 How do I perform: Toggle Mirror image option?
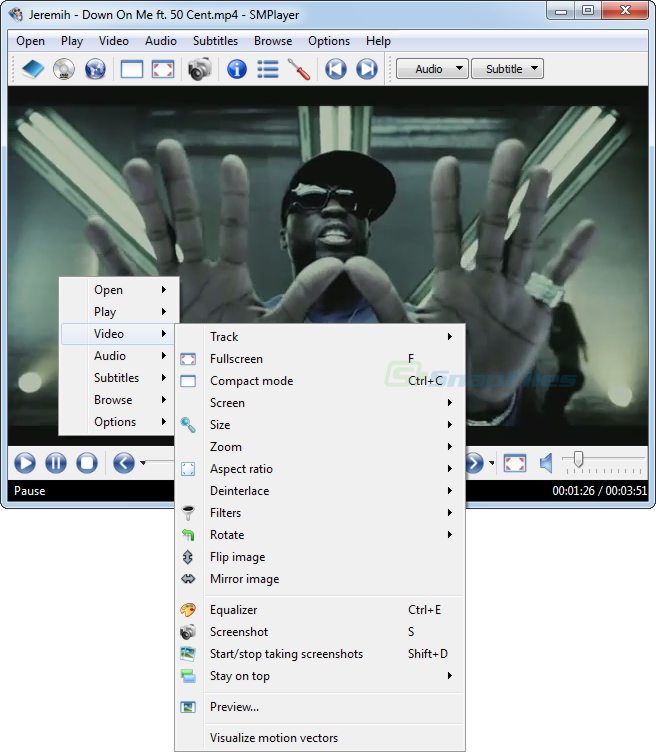(320, 579)
